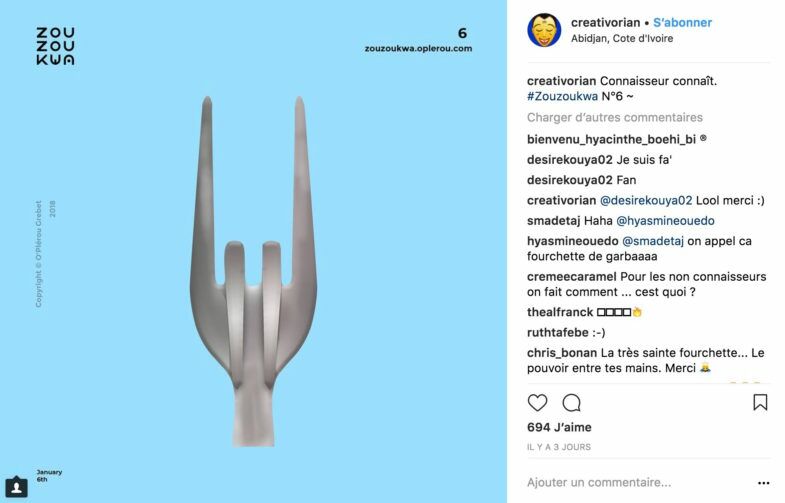Screen dimensions: 785x503
Task: Open the comment bubble icon
Action: coord(571,402)
